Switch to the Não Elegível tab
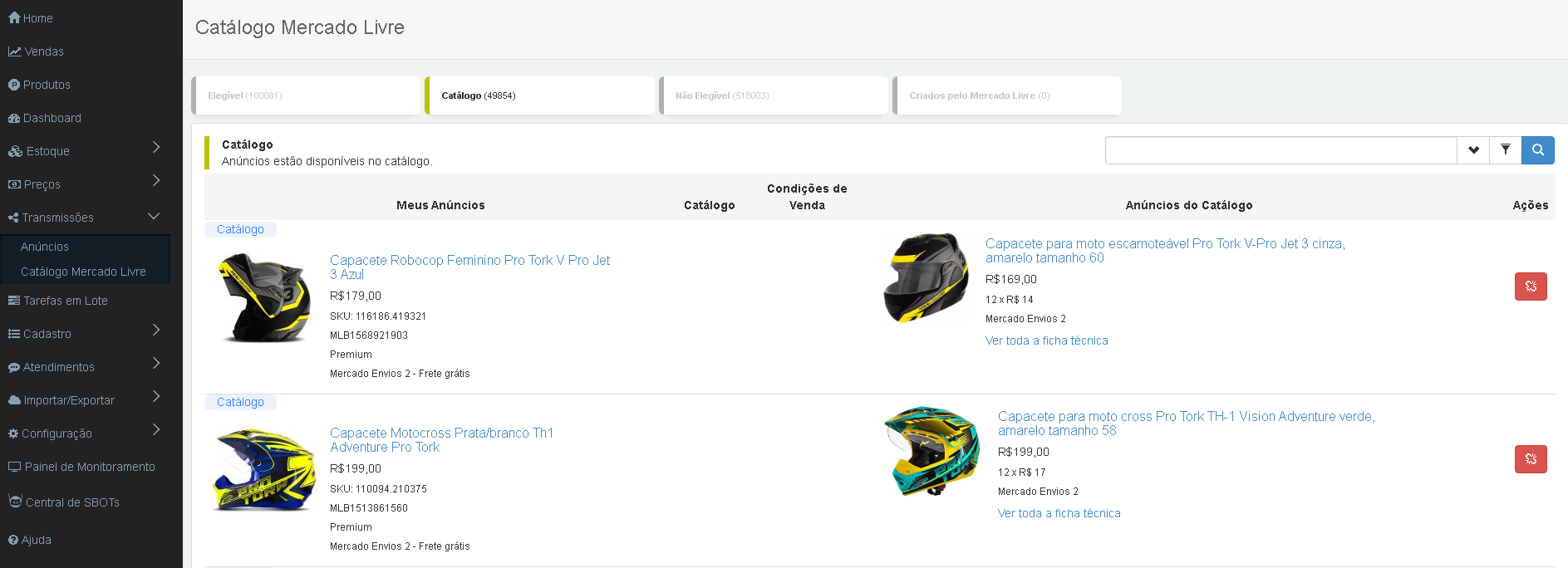 pyautogui.click(x=774, y=95)
